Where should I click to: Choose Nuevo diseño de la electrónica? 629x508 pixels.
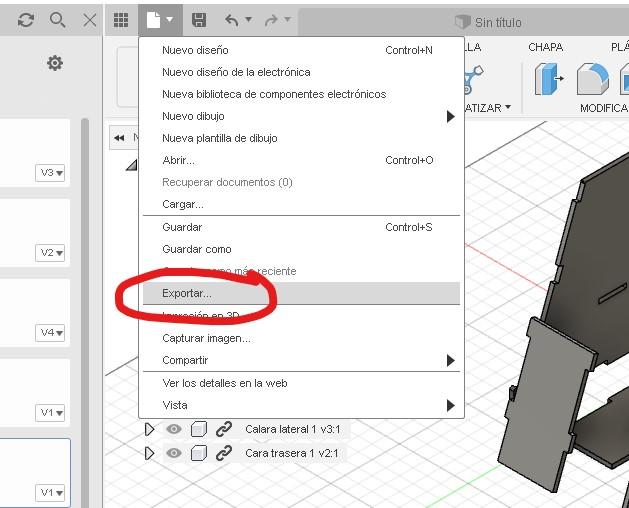(301, 72)
